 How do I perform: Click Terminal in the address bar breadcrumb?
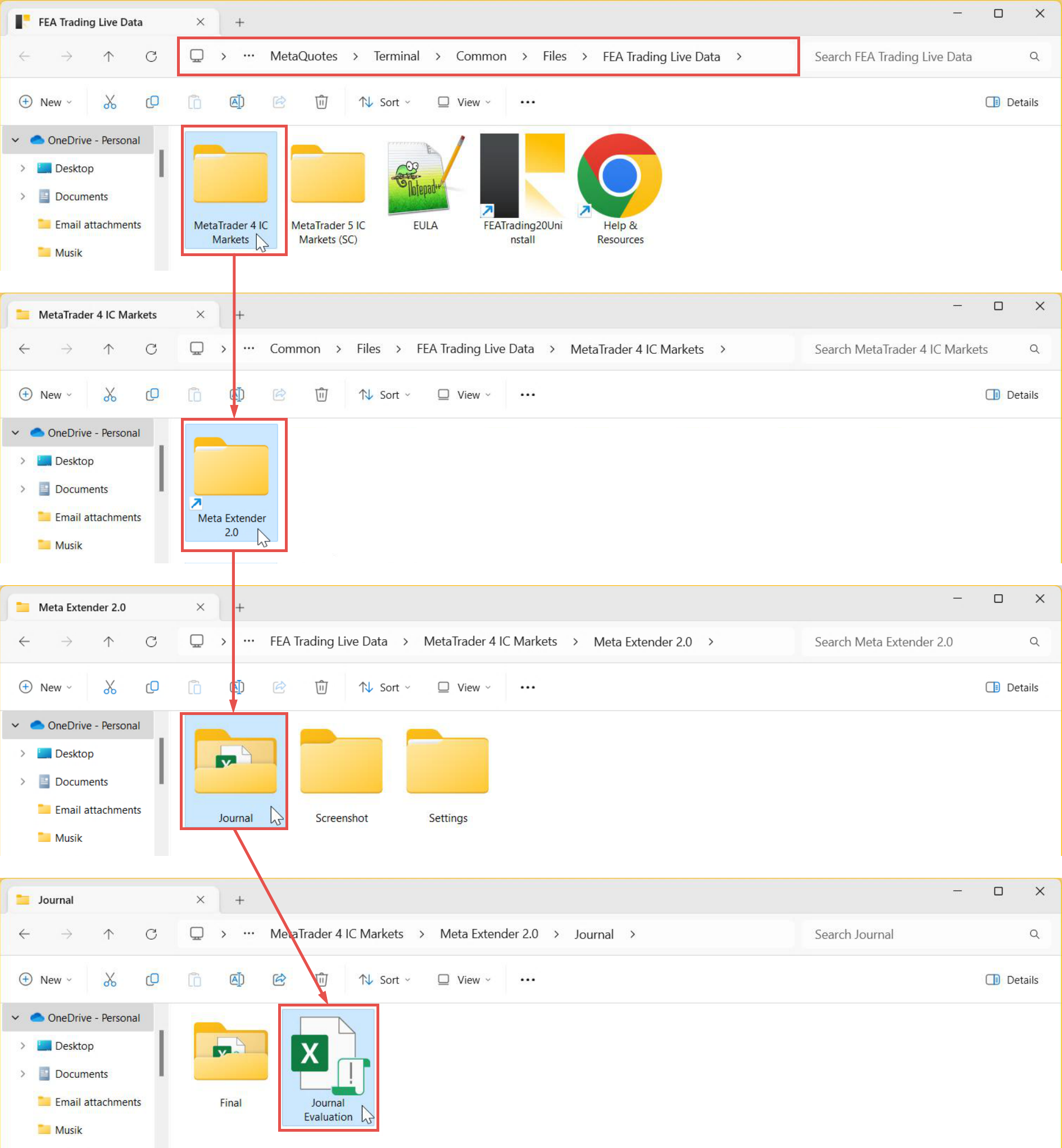(397, 56)
